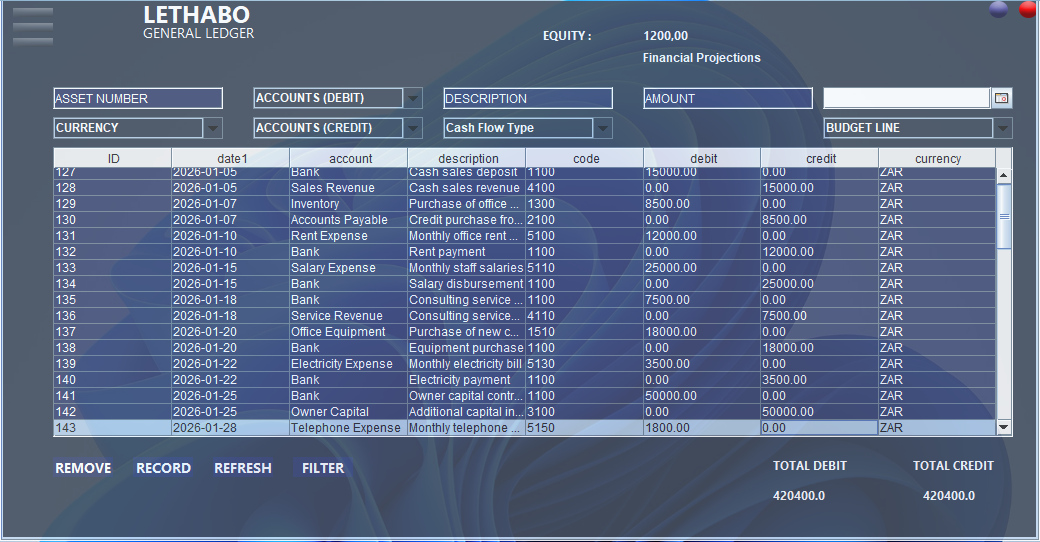The height and width of the screenshot is (542, 1040).
Task: Click code 1510 cell
Action: [x=585, y=332]
